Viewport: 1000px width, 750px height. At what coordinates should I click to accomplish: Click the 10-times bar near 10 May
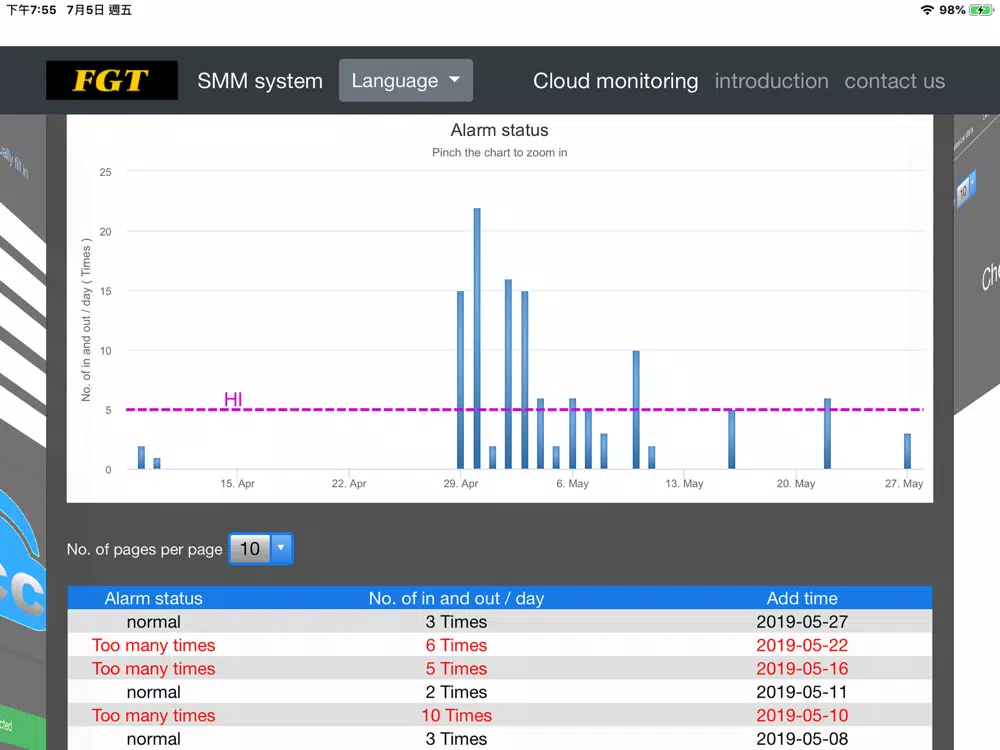click(636, 409)
